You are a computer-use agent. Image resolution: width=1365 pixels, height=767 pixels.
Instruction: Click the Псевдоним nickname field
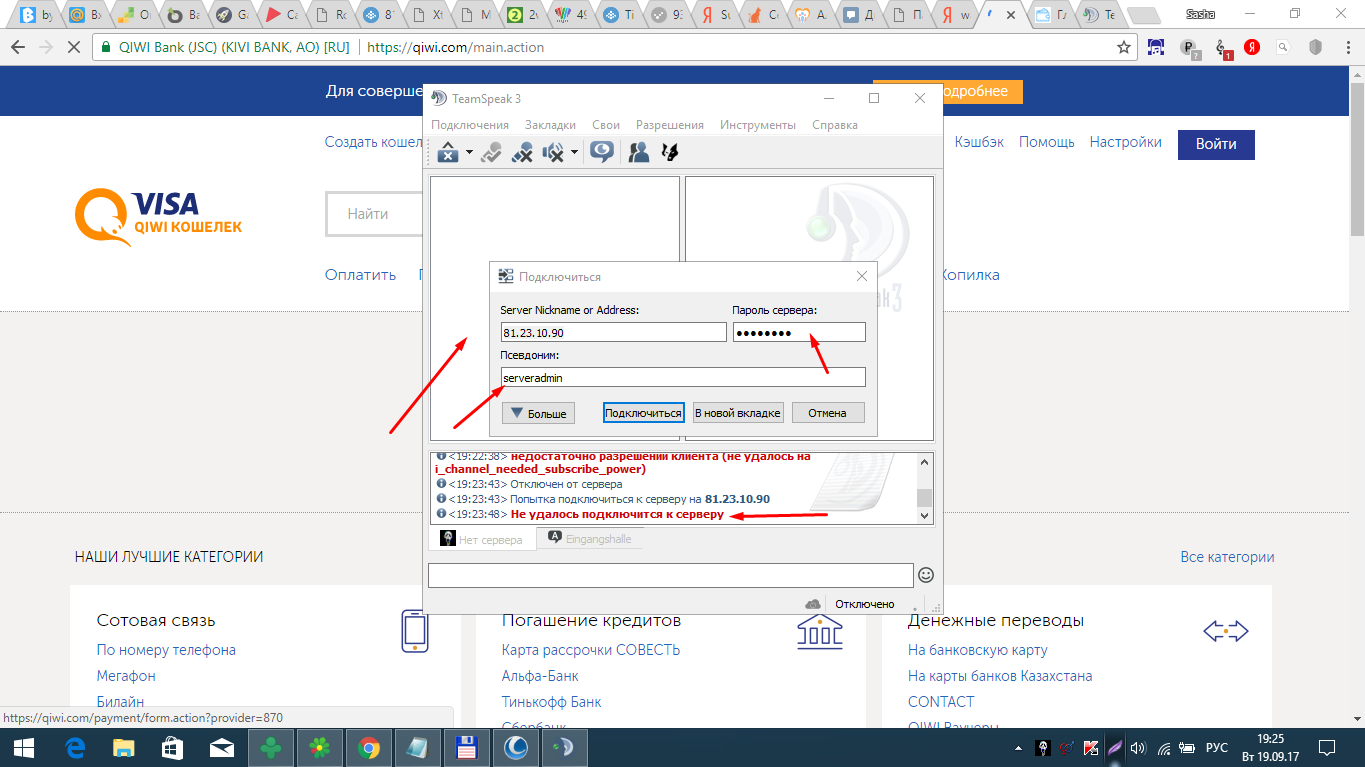683,377
